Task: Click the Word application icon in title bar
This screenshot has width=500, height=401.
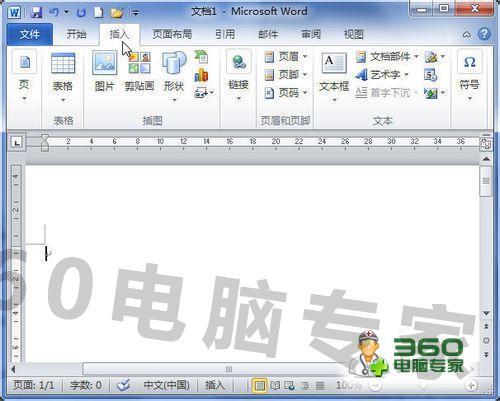Action: (x=14, y=13)
